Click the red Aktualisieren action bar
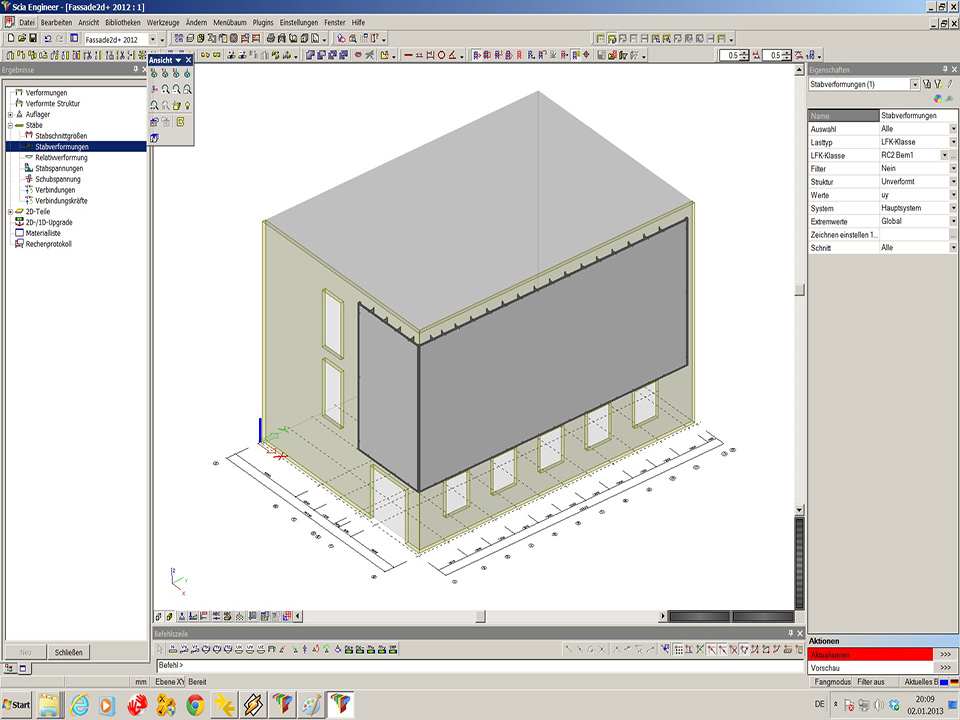This screenshot has height=720, width=960. point(870,654)
